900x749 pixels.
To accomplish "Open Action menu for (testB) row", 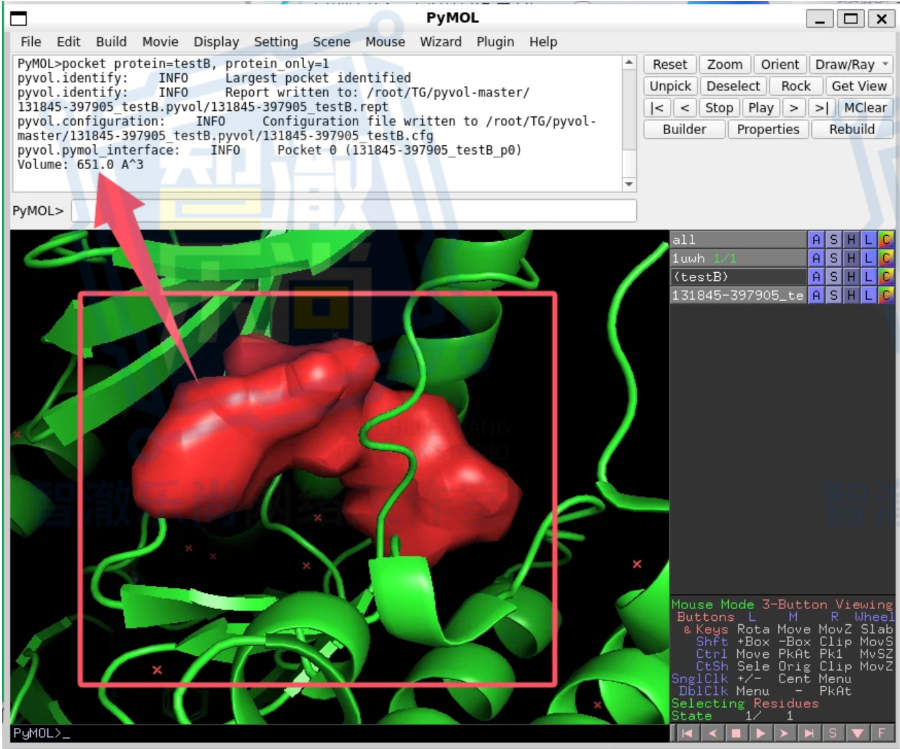I will [x=816, y=277].
